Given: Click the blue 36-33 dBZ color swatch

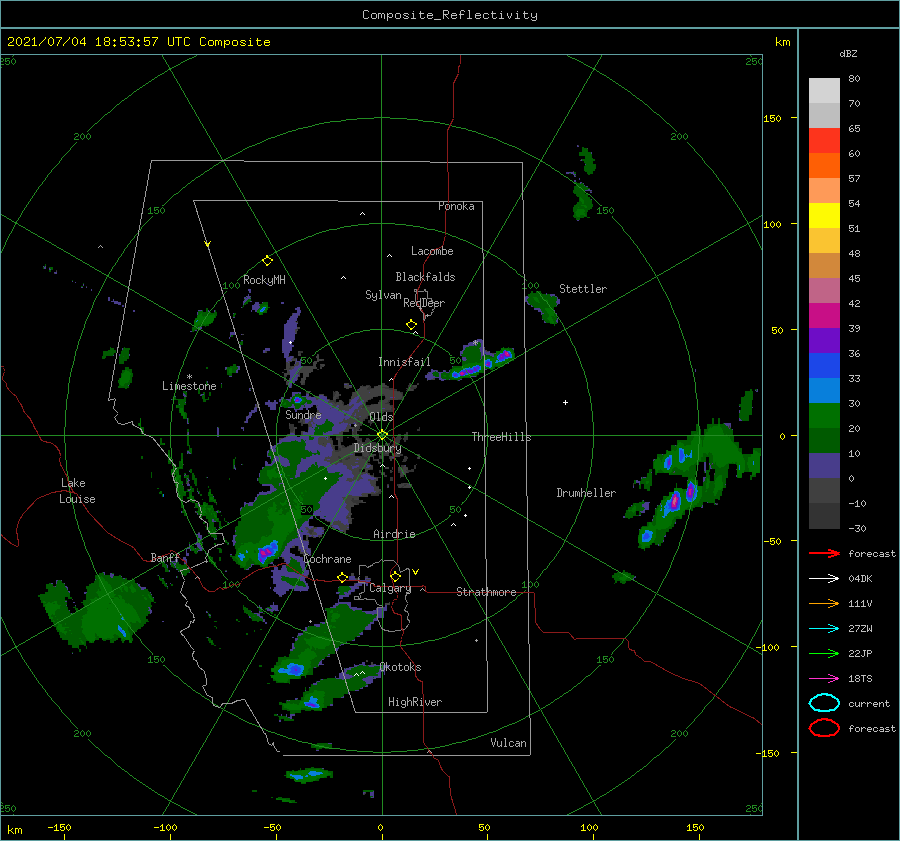Looking at the screenshot, I should coord(824,366).
